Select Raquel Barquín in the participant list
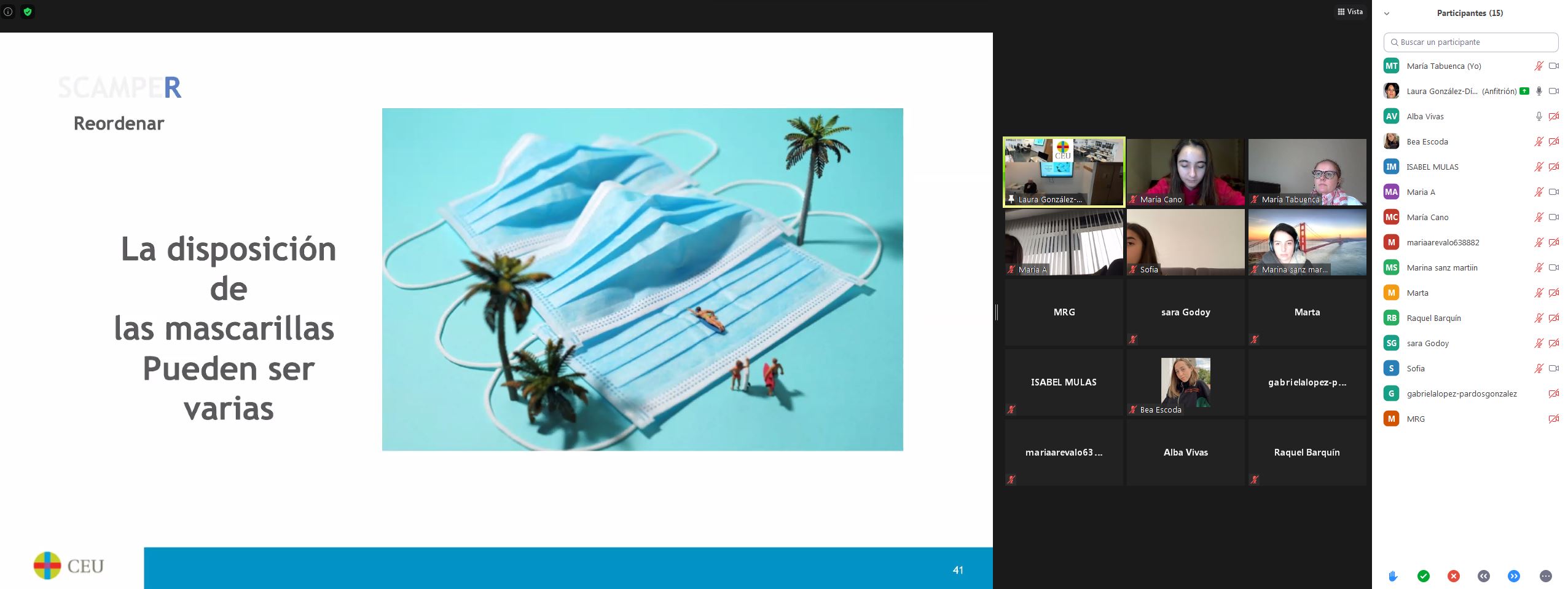The height and width of the screenshot is (589, 1568). pyautogui.click(x=1433, y=318)
